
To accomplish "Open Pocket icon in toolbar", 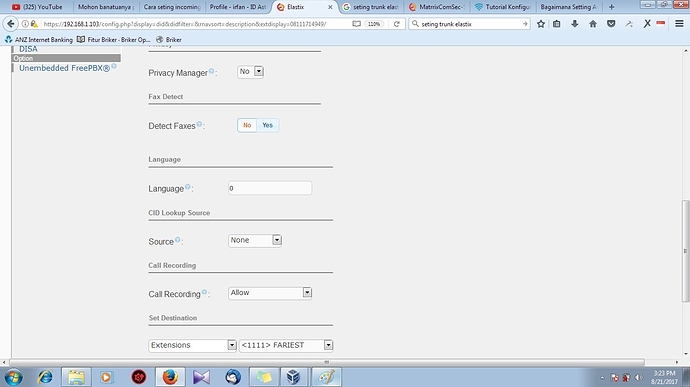I will pyautogui.click(x=611, y=24).
